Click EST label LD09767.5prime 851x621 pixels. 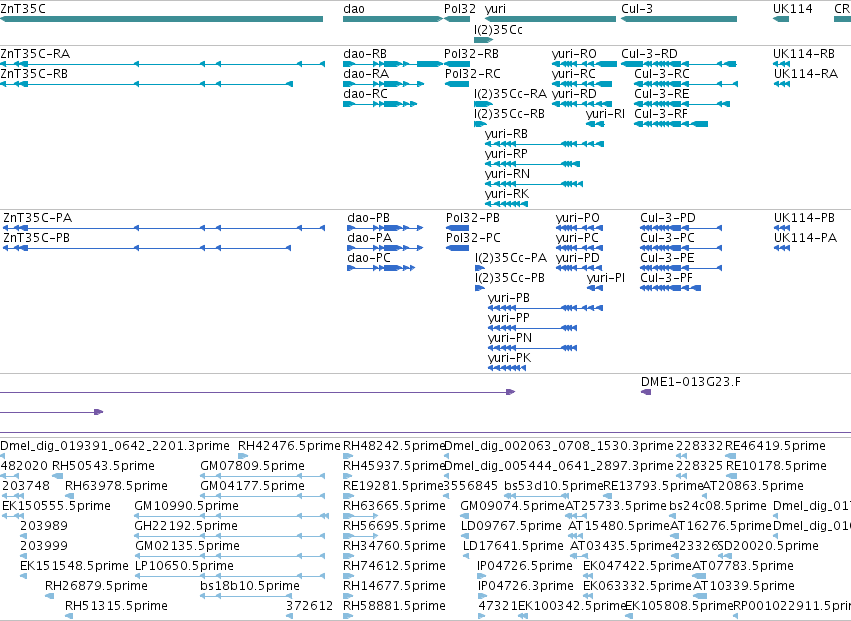[x=511, y=526]
